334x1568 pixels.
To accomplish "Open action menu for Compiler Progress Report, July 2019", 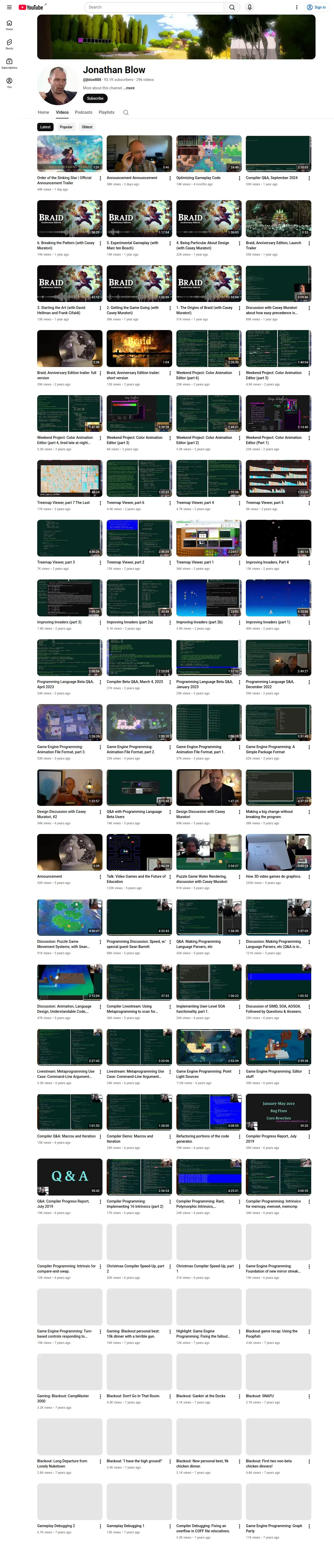I will [x=309, y=1137].
